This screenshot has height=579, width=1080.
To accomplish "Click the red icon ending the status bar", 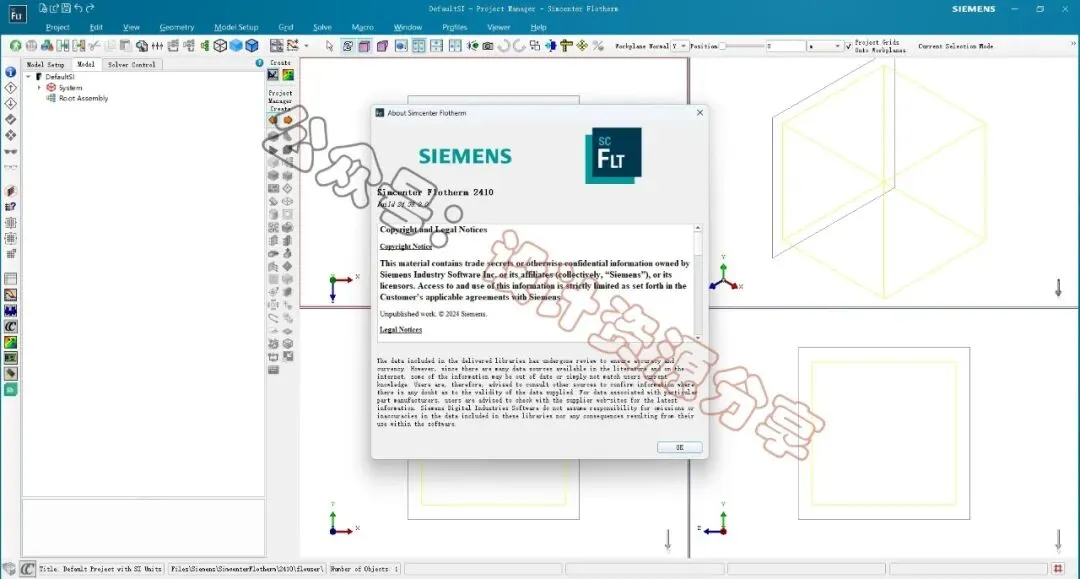I will [1059, 569].
